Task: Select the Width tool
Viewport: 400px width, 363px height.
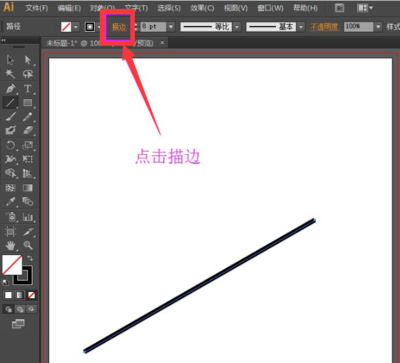Action: 10,159
